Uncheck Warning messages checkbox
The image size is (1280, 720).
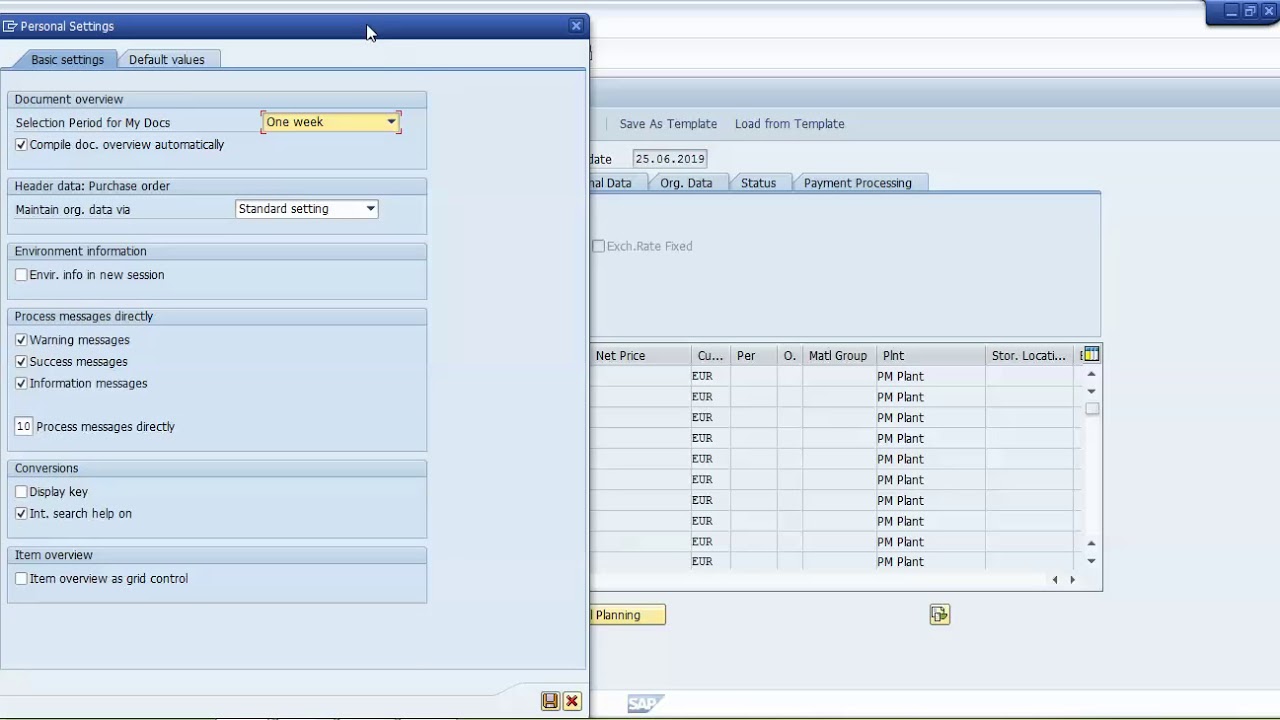tap(21, 340)
